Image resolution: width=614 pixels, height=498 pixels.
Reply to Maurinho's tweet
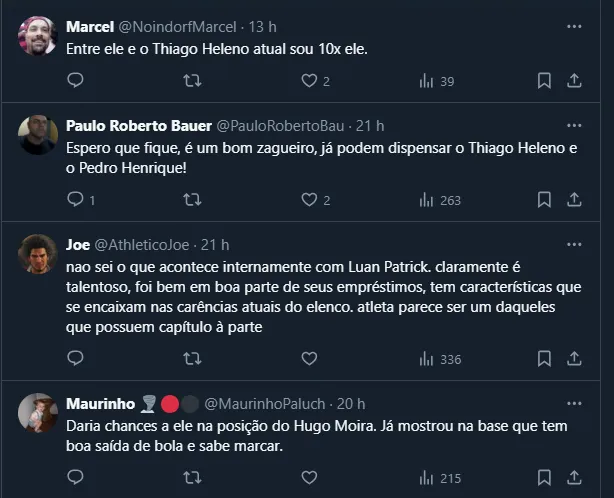pos(75,478)
